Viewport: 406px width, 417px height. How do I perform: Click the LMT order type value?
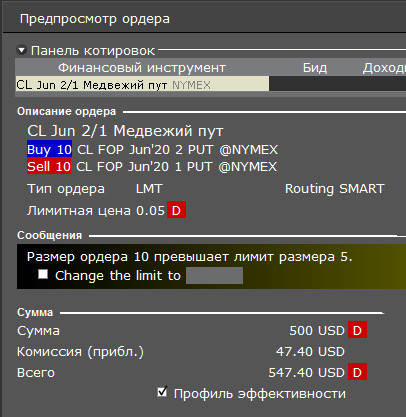[149, 189]
